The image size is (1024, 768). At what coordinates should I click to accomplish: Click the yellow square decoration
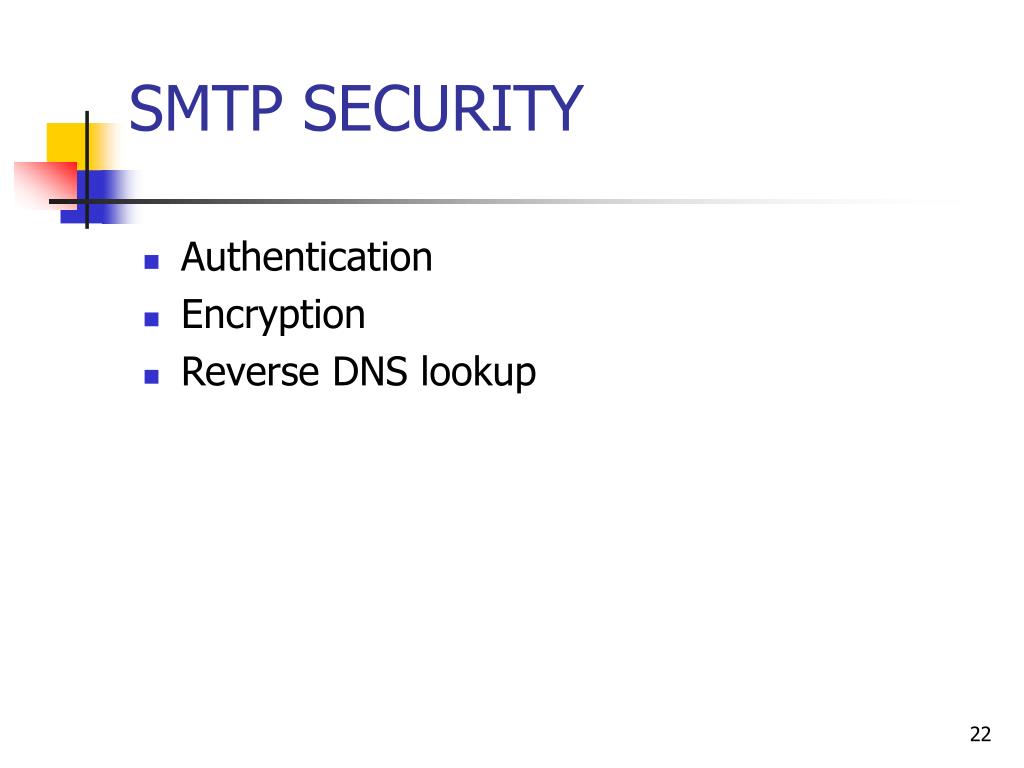(69, 146)
